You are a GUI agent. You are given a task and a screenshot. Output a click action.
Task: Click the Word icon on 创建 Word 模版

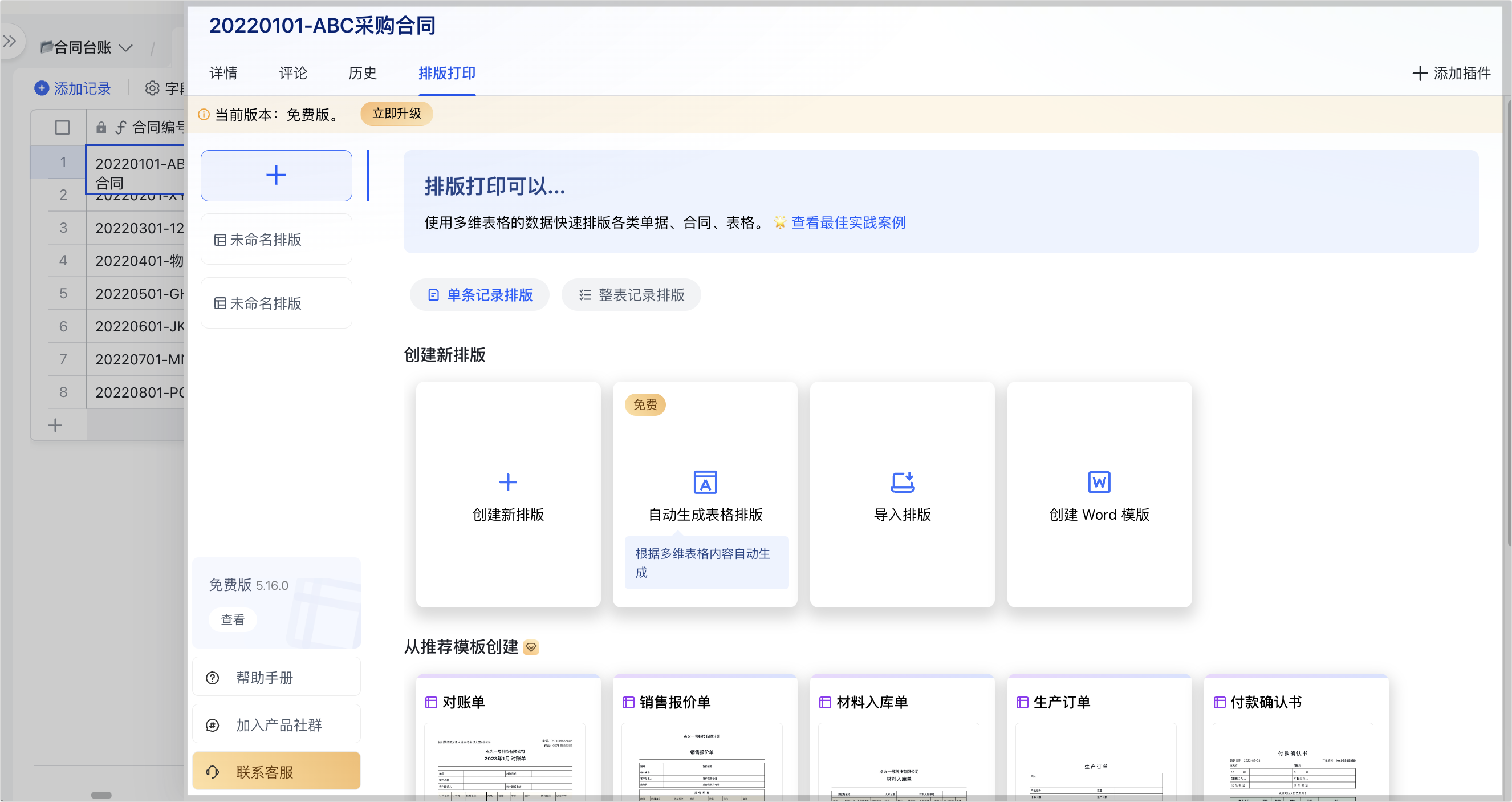pos(1099,483)
